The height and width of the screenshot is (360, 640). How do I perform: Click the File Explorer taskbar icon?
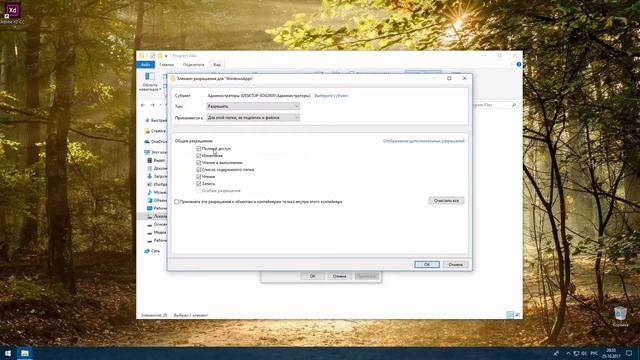coord(24,353)
